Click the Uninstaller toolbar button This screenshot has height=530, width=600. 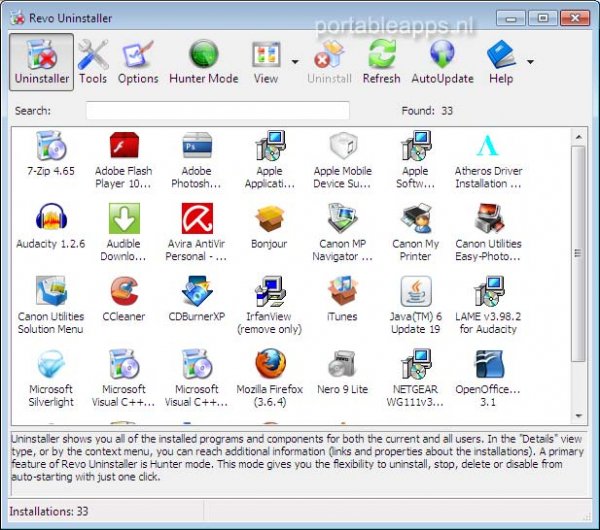click(x=42, y=61)
